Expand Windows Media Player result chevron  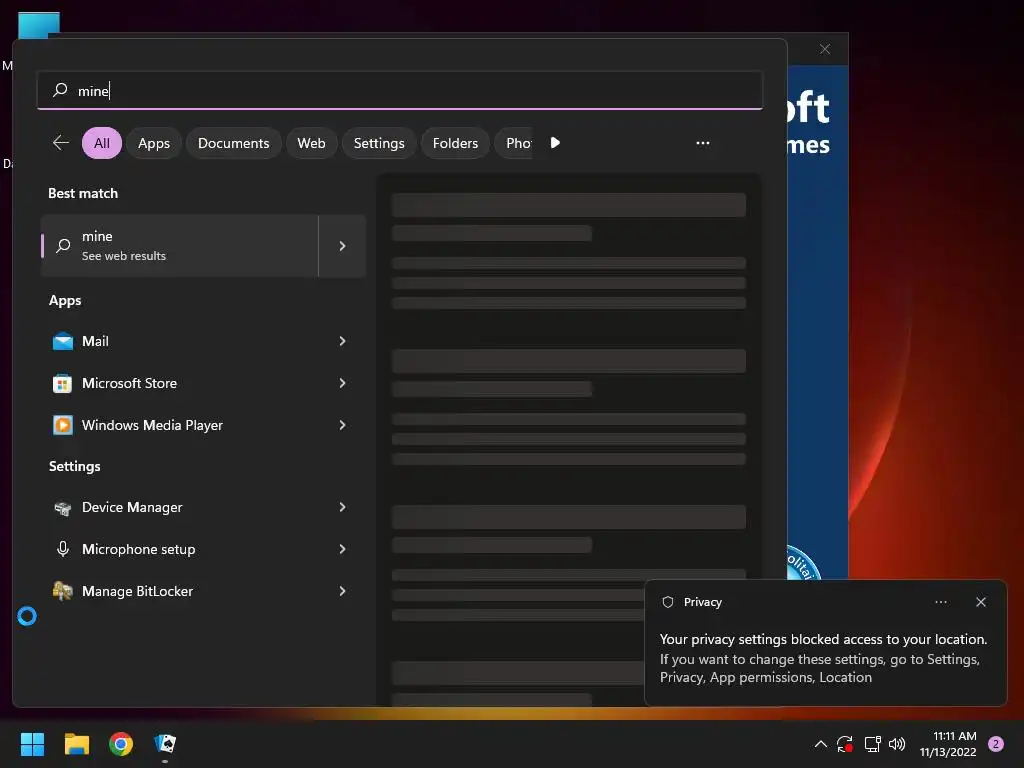pyautogui.click(x=342, y=425)
